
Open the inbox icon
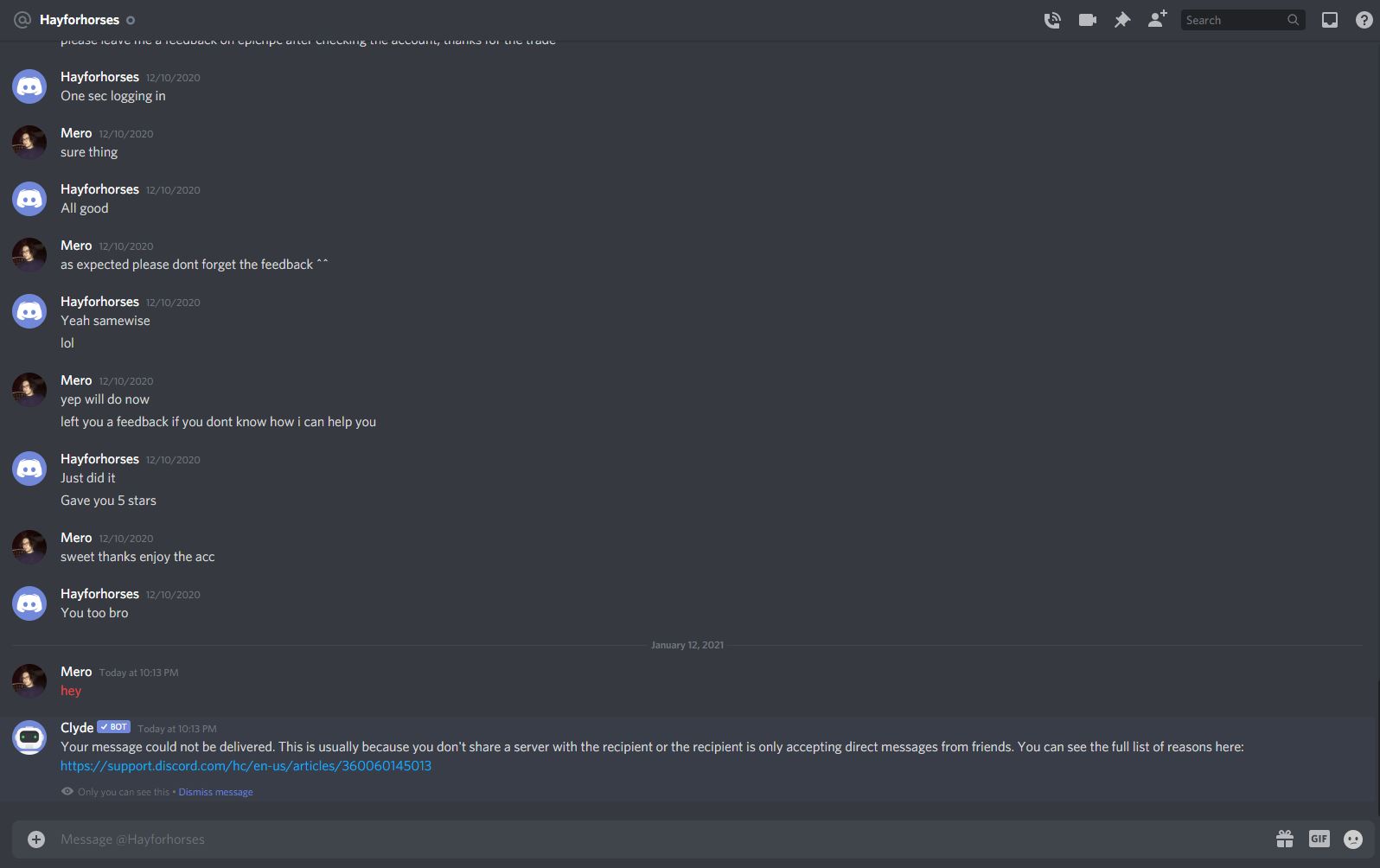point(1330,20)
